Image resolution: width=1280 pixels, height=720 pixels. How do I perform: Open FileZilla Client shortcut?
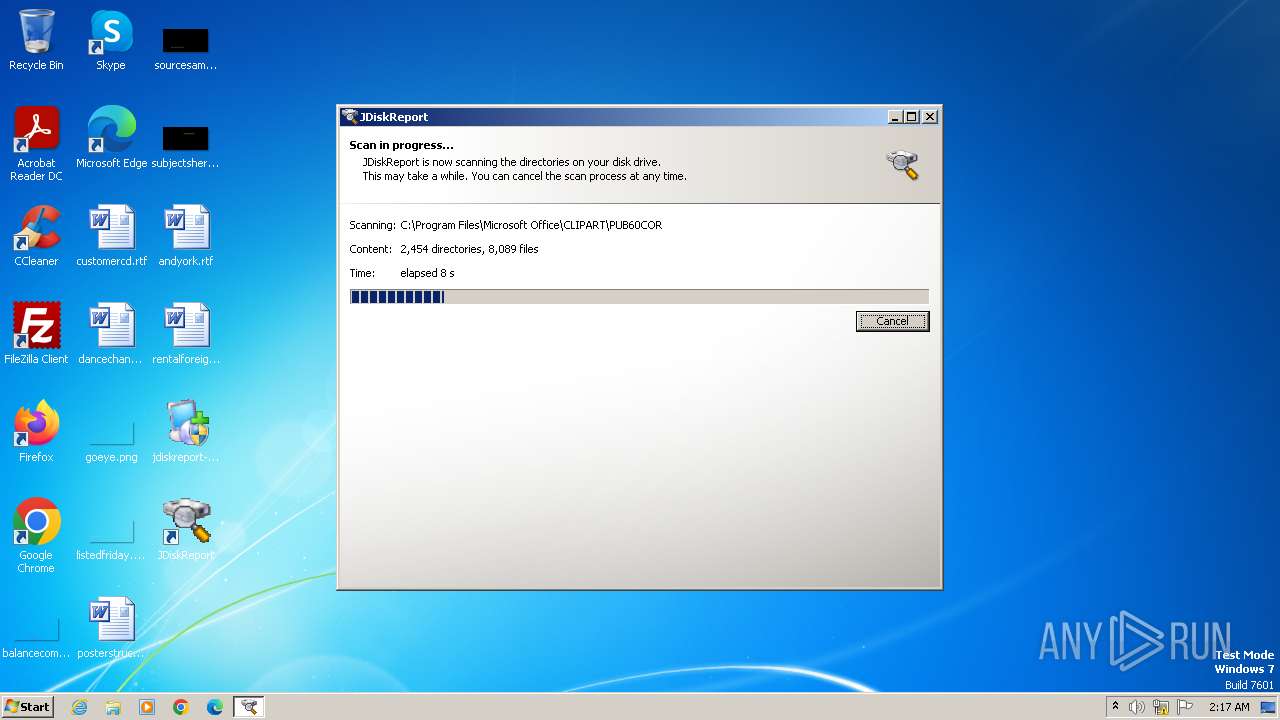36,334
